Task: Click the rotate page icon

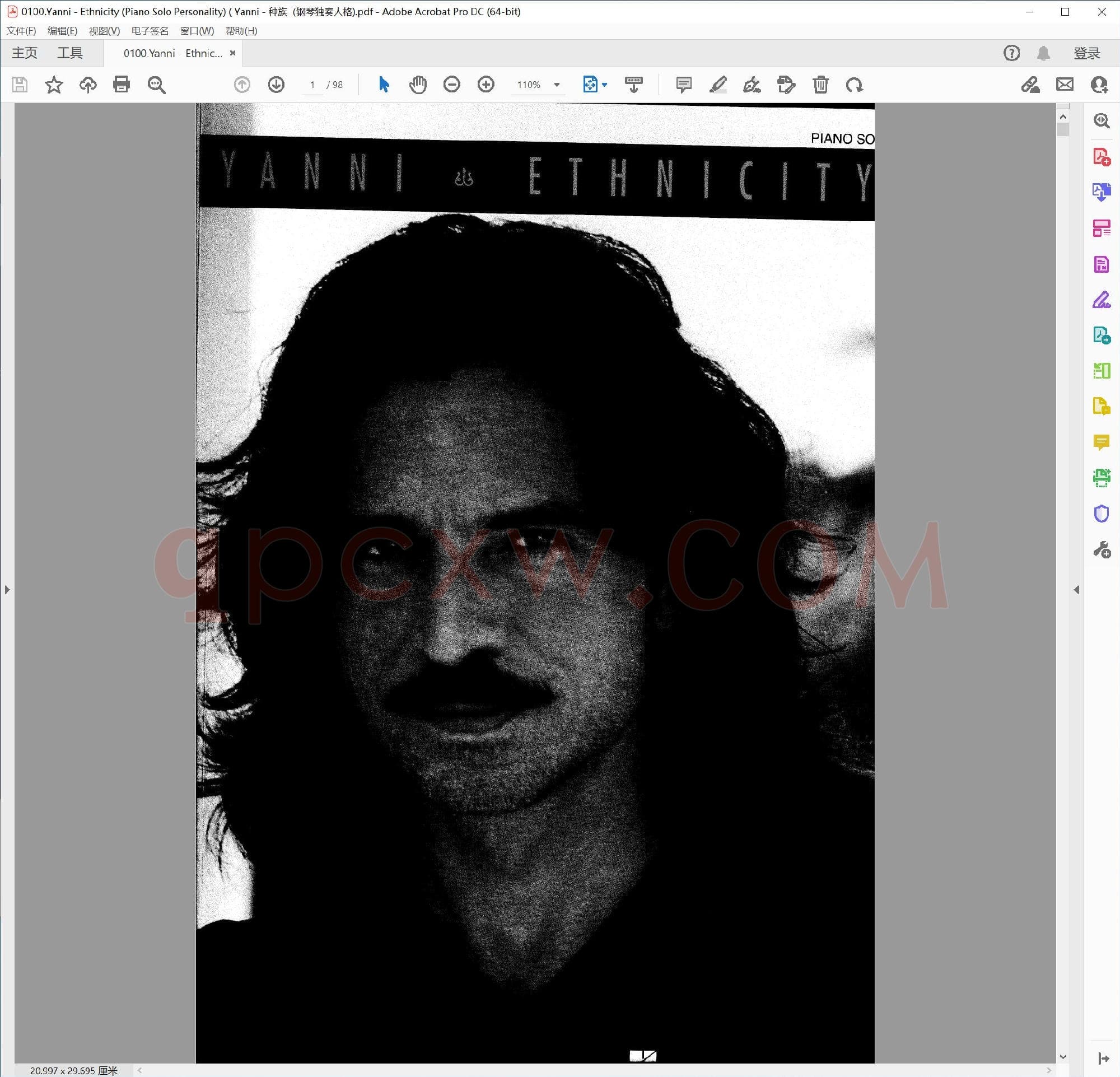Action: click(x=855, y=85)
